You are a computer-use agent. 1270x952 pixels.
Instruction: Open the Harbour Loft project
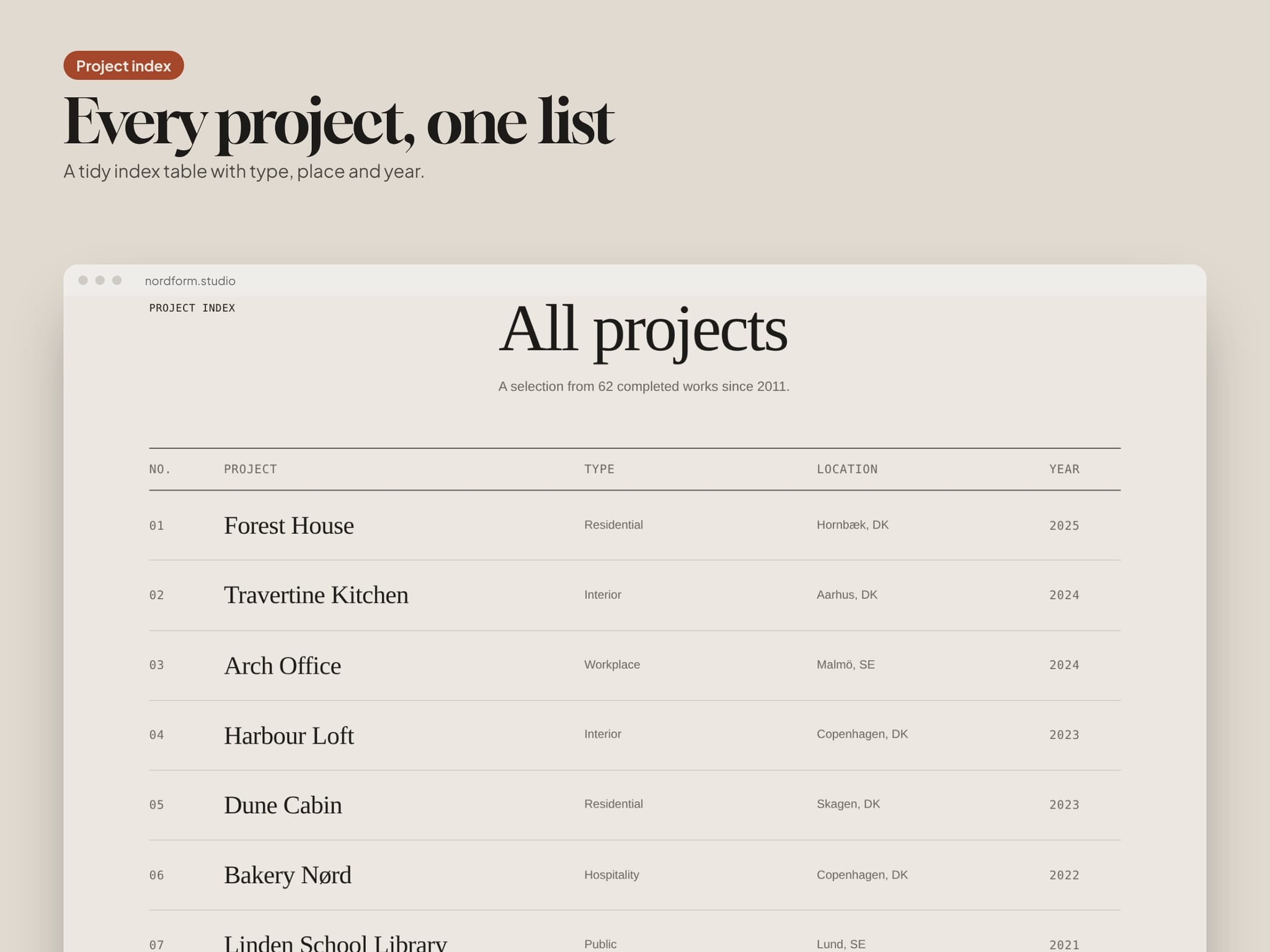tap(288, 736)
